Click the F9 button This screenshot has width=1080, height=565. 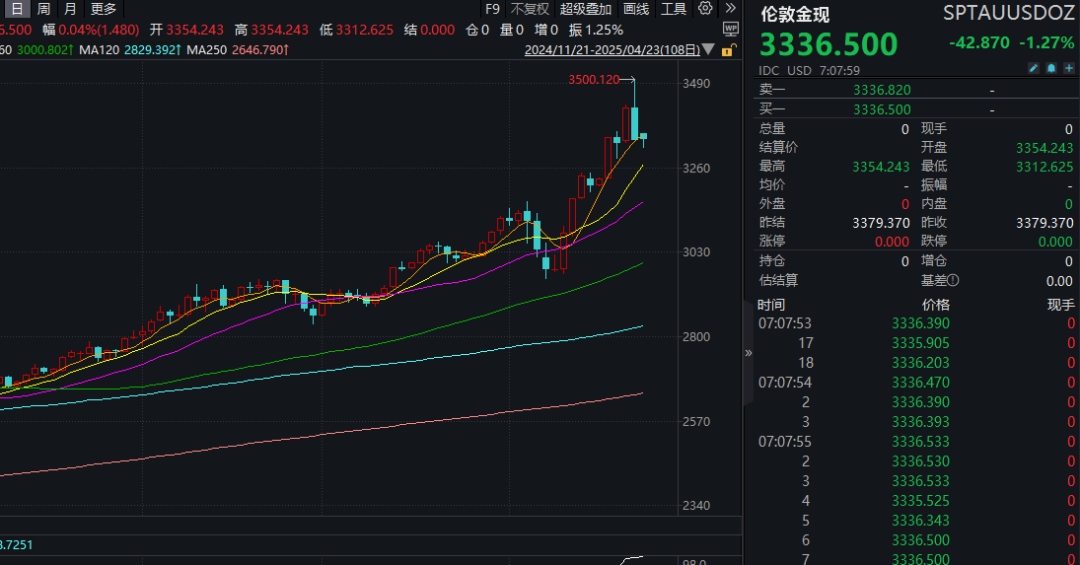[x=492, y=9]
